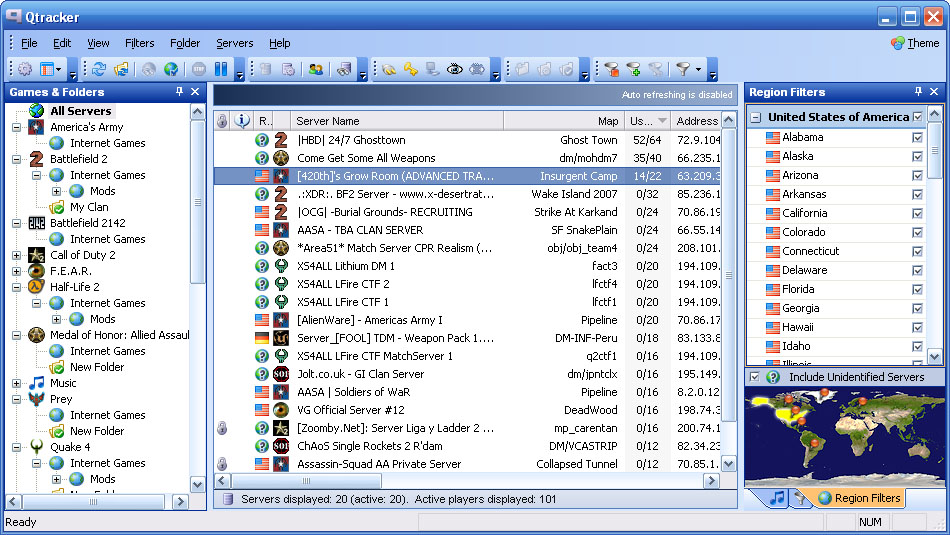Click the eye spectate toolbar icon
The image size is (950, 535).
tap(454, 69)
